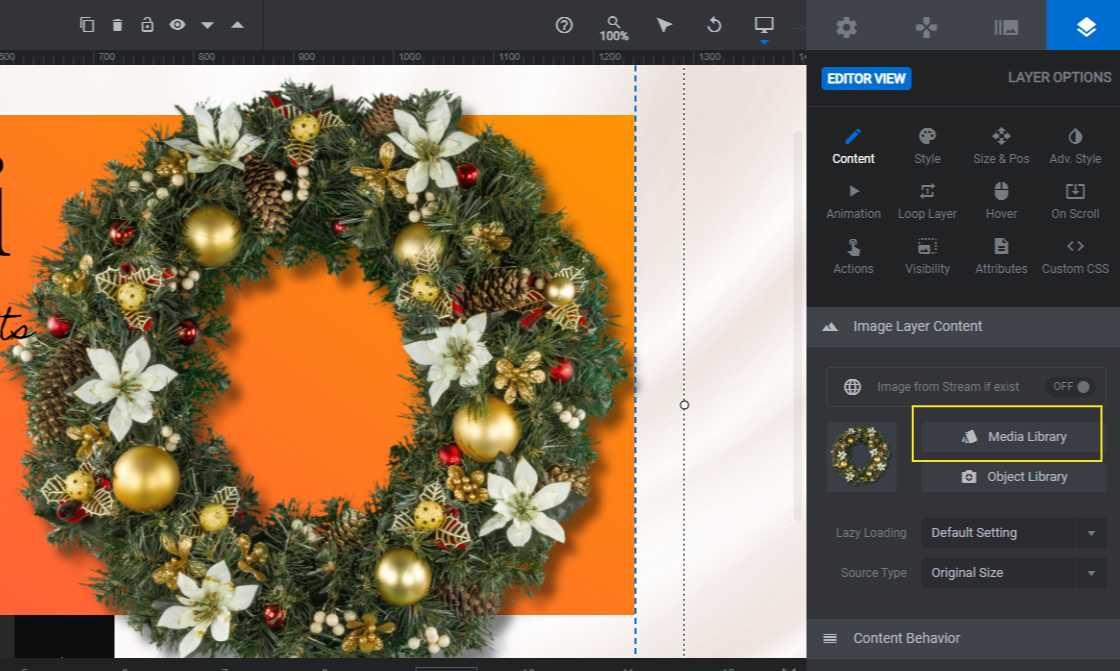Open the Visibility section
This screenshot has height=671, width=1120.
pos(927,257)
